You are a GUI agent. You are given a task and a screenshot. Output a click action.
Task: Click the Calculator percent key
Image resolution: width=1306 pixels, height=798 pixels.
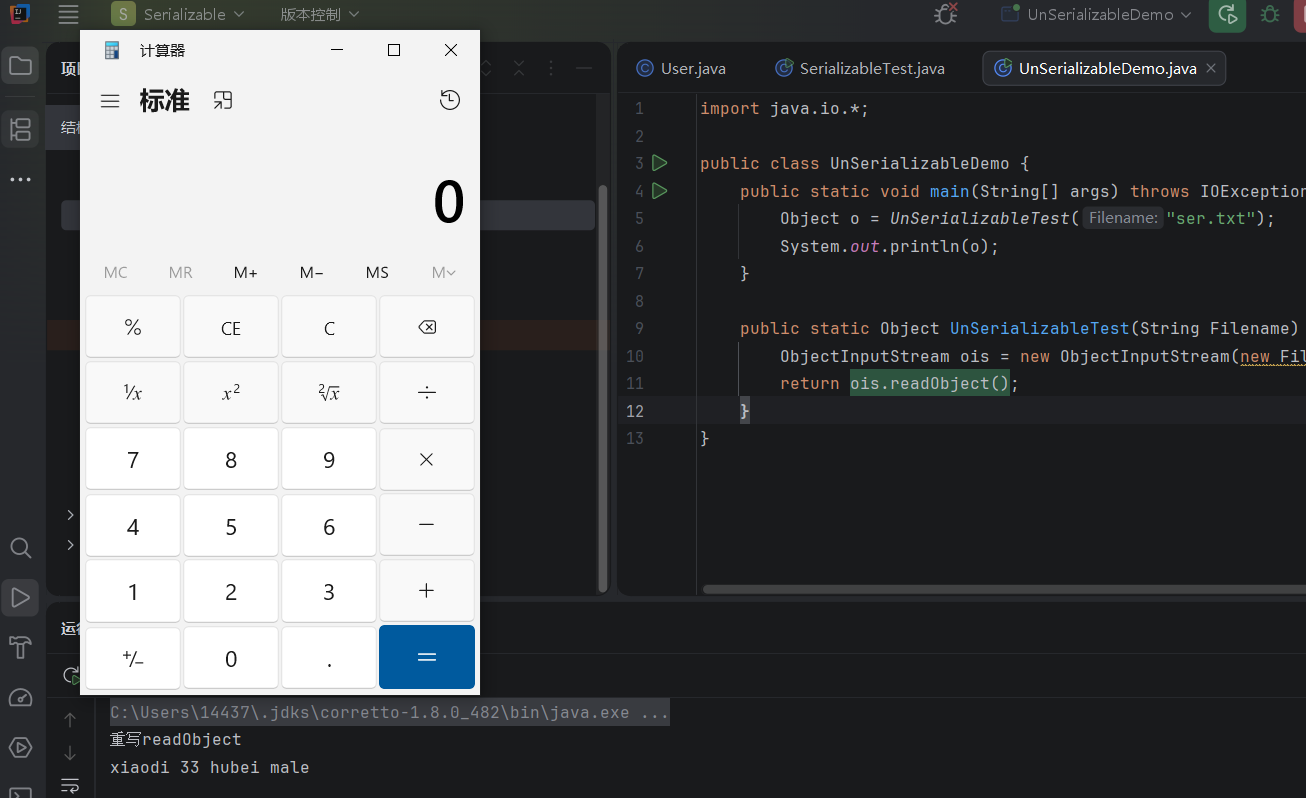pos(133,327)
